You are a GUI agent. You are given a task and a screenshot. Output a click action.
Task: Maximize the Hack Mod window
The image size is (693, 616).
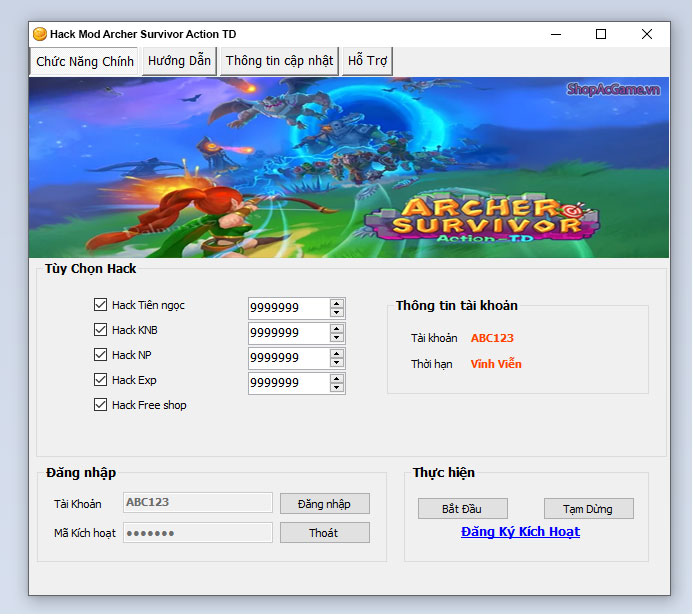pyautogui.click(x=601, y=34)
